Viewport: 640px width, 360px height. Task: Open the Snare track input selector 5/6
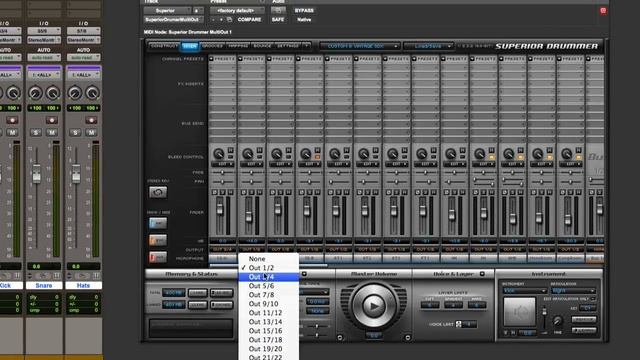tap(44, 31)
